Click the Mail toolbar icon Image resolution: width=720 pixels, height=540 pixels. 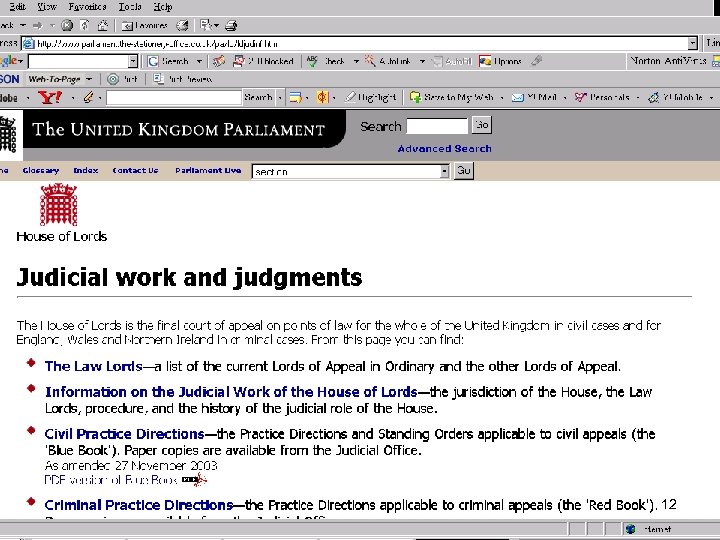(x=206, y=25)
